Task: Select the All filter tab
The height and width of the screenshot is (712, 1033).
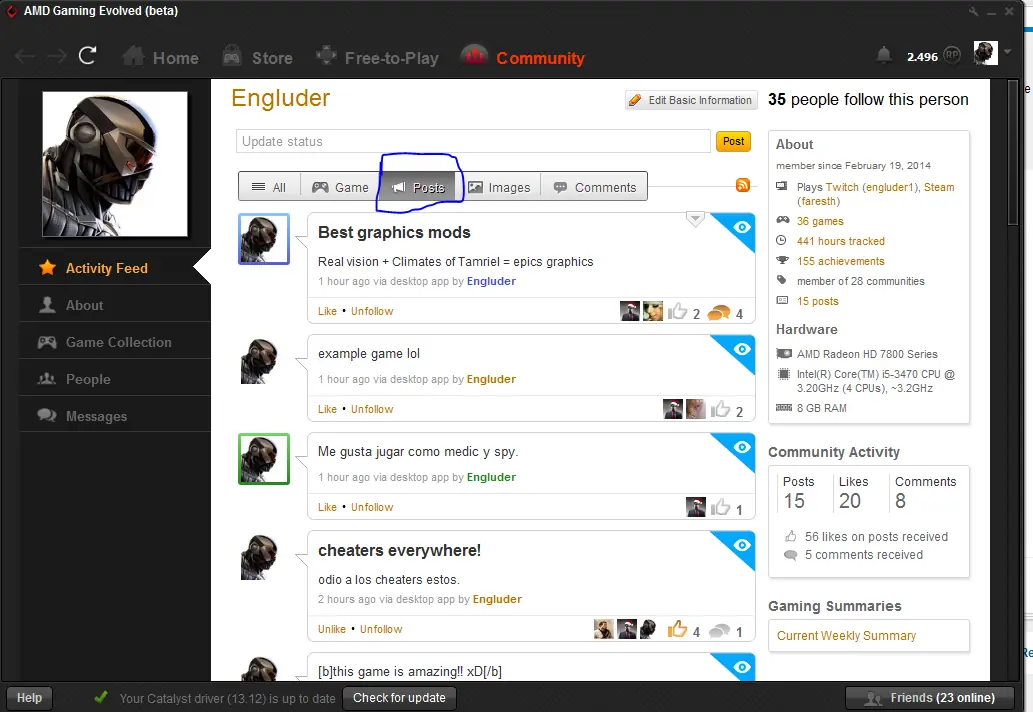Action: pyautogui.click(x=269, y=187)
